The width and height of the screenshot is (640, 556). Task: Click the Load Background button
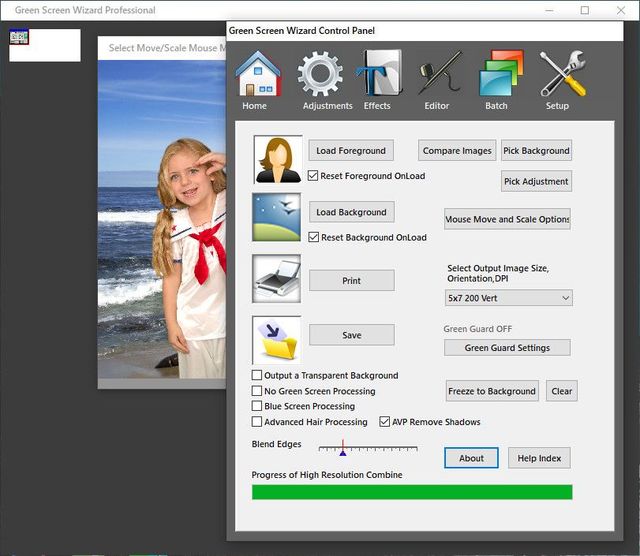(351, 212)
